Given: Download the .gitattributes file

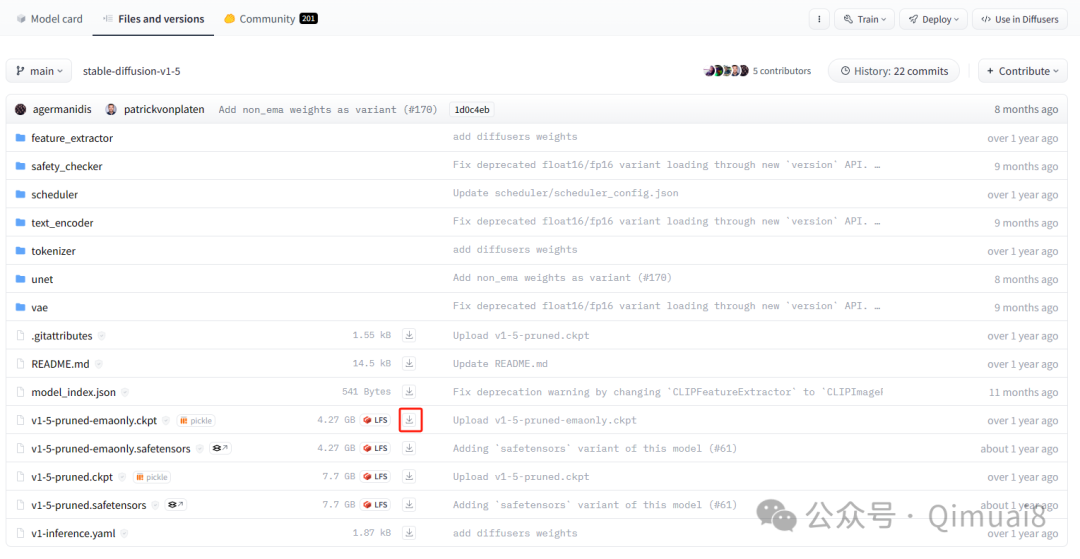Looking at the screenshot, I should tap(409, 335).
